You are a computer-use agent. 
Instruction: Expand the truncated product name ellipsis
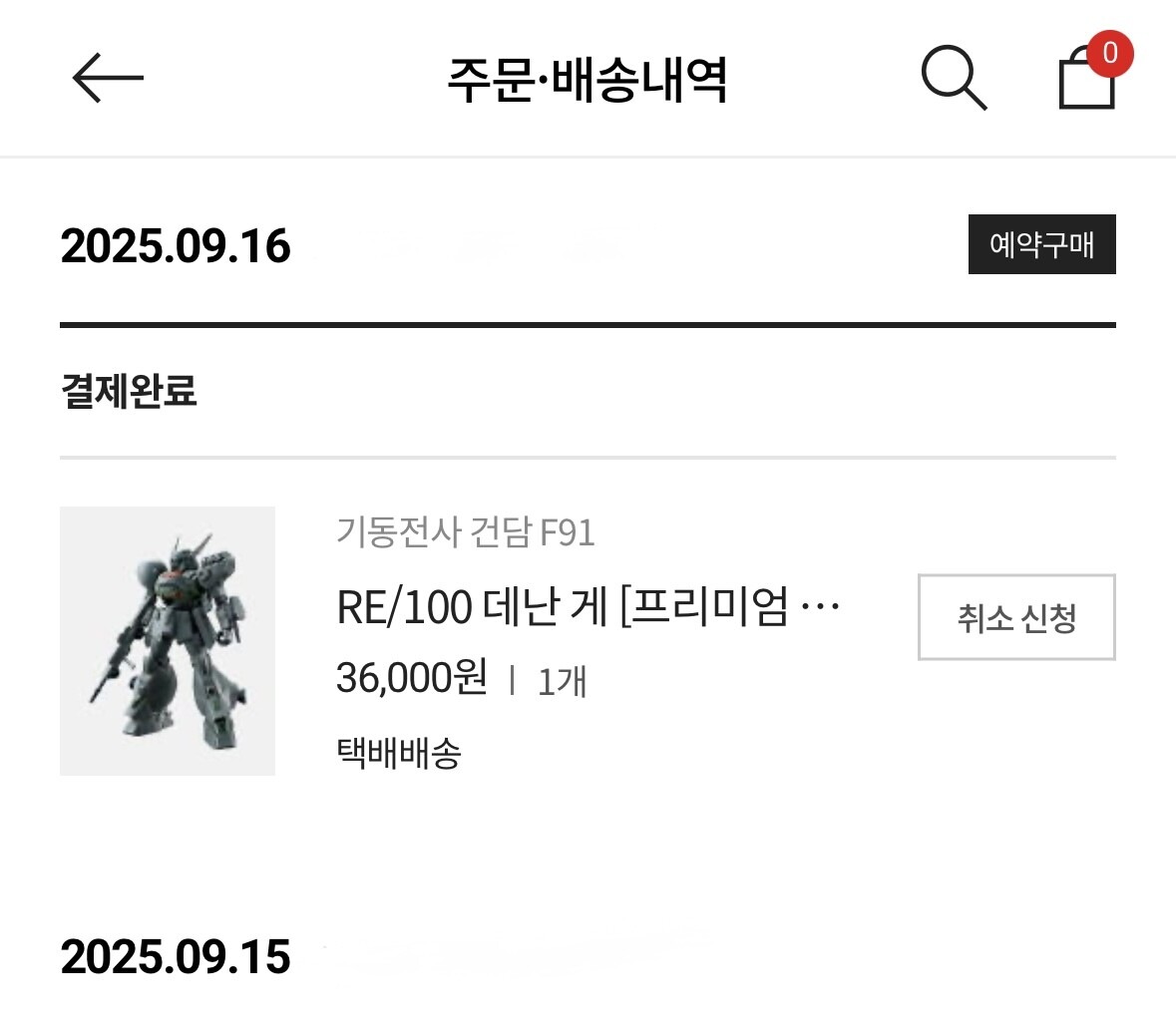pos(820,604)
